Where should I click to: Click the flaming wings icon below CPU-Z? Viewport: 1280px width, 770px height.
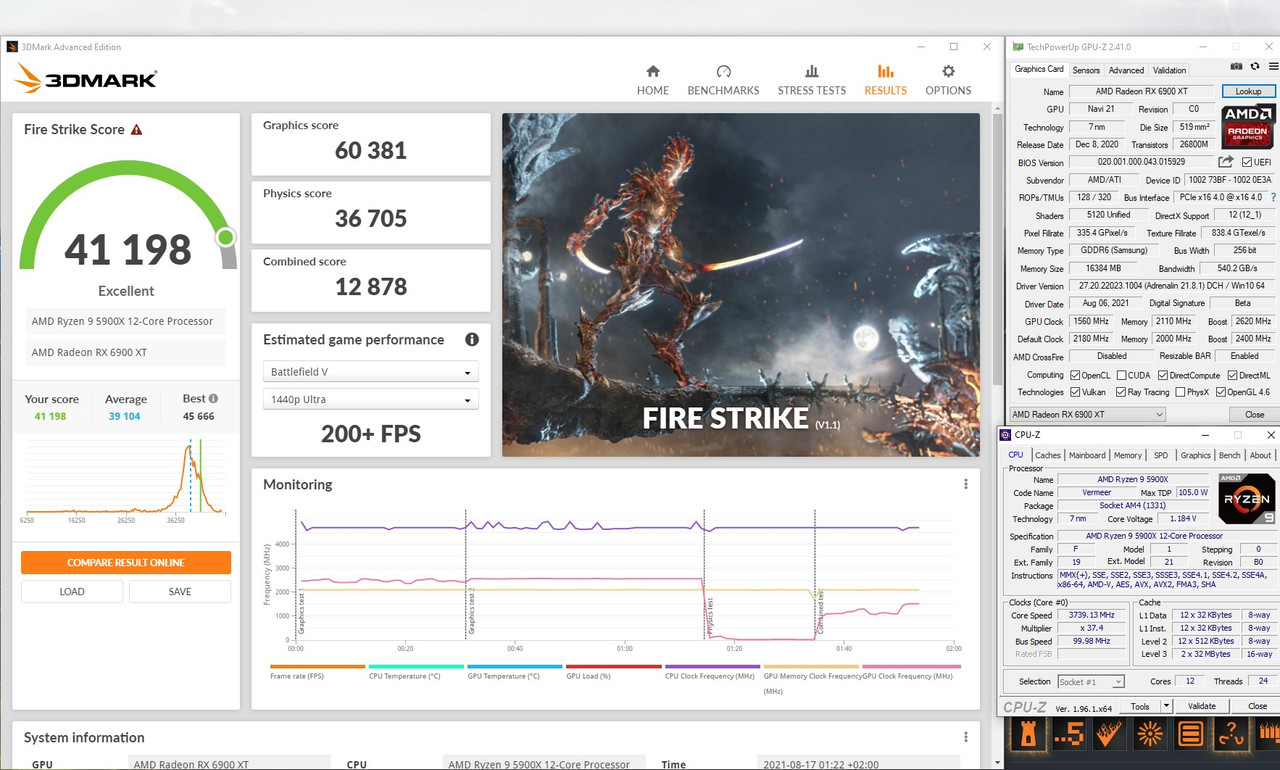click(x=1108, y=735)
